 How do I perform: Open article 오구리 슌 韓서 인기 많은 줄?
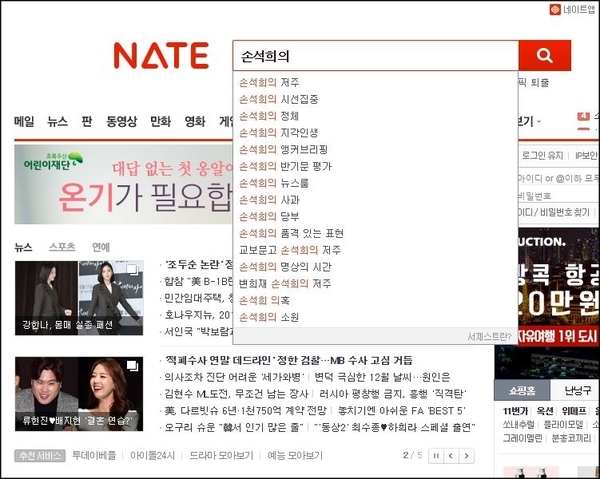[234, 427]
